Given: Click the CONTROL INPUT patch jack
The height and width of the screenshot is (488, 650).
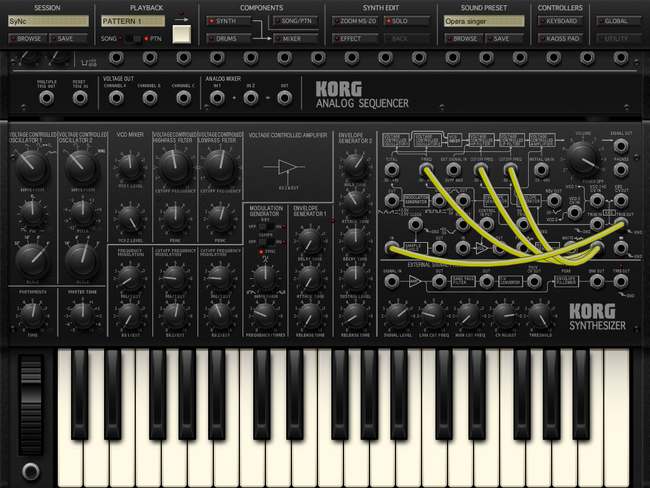Looking at the screenshot, I should coord(486,225).
